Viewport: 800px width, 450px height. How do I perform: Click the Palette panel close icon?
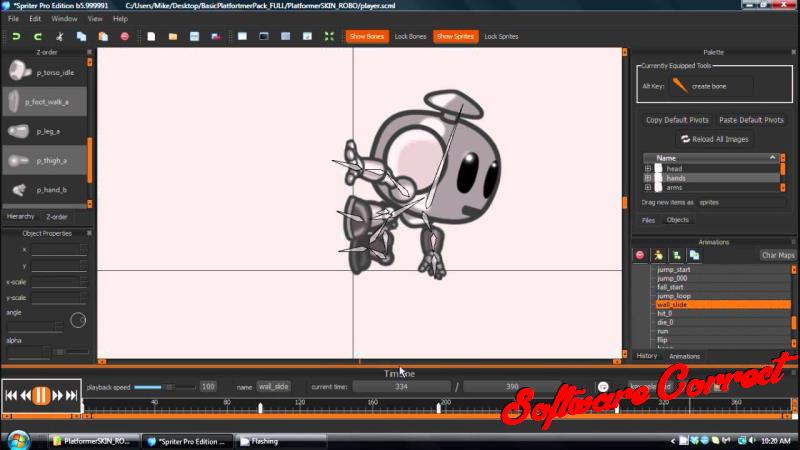(x=793, y=52)
